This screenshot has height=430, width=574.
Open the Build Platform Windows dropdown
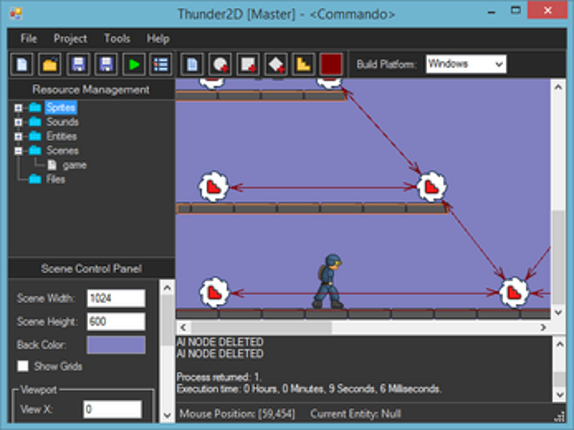click(x=466, y=64)
